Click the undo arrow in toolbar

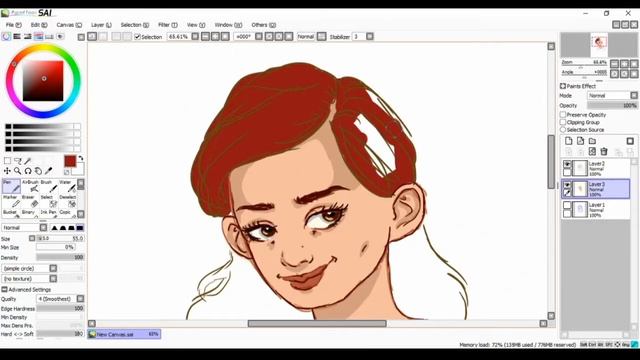tap(92, 37)
